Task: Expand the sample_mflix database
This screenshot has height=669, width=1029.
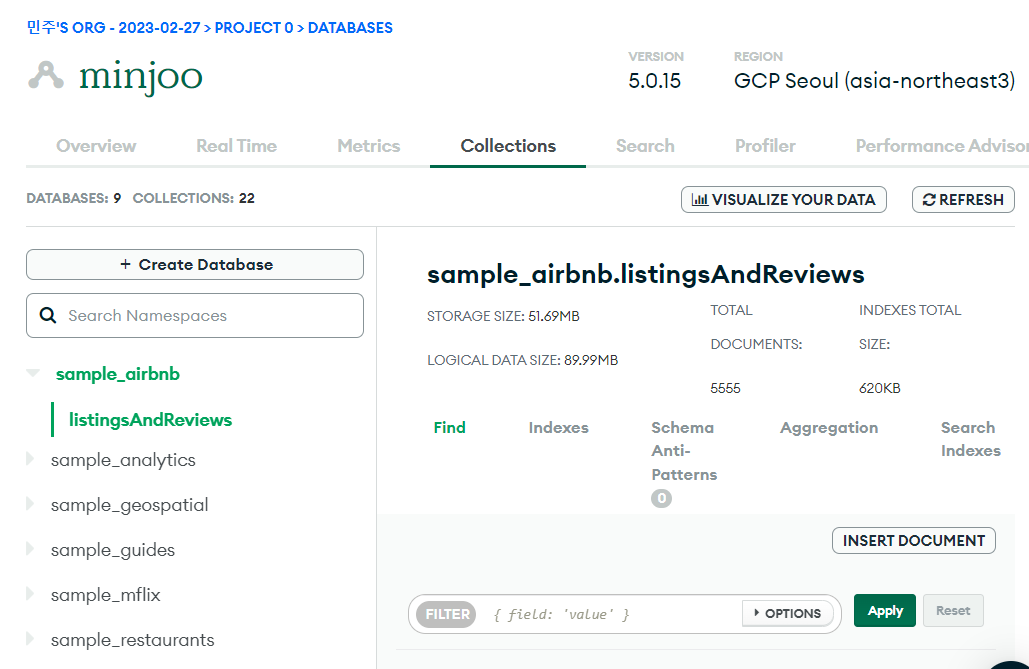Action: (x=30, y=593)
